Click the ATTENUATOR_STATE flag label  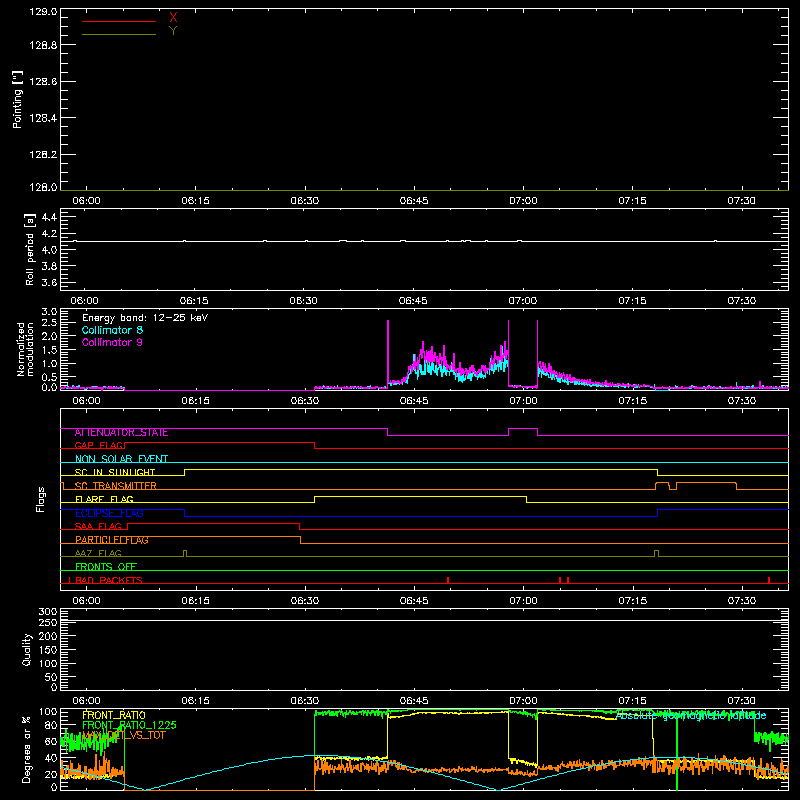121,433
